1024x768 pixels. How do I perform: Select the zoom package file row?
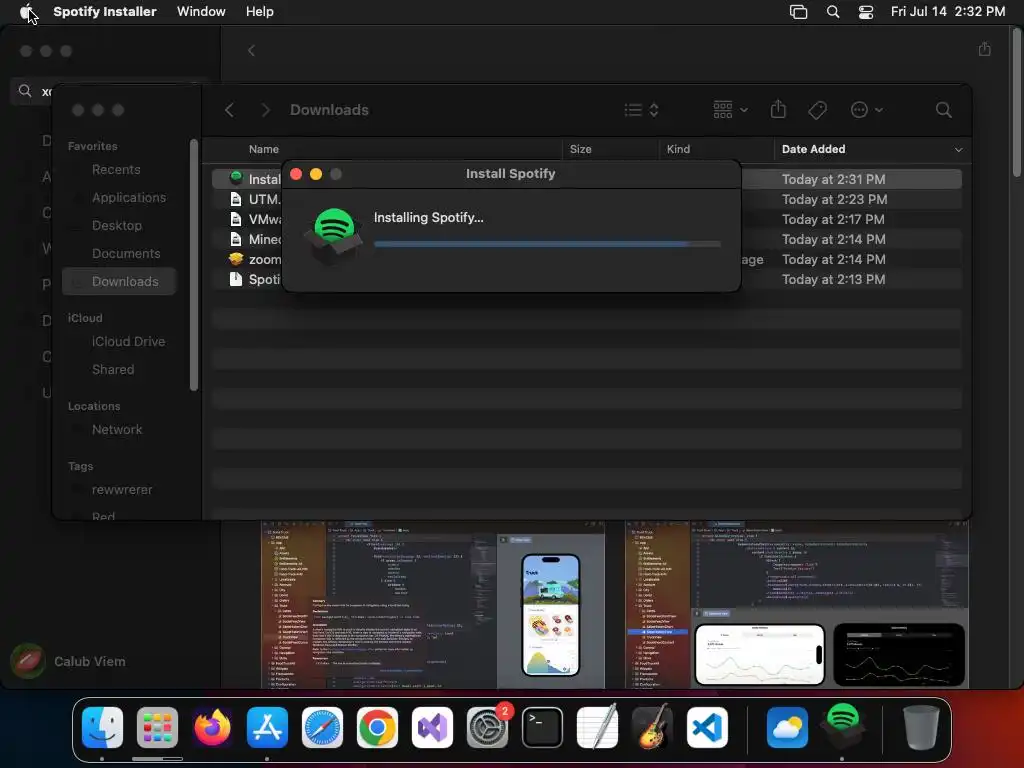[x=586, y=260]
